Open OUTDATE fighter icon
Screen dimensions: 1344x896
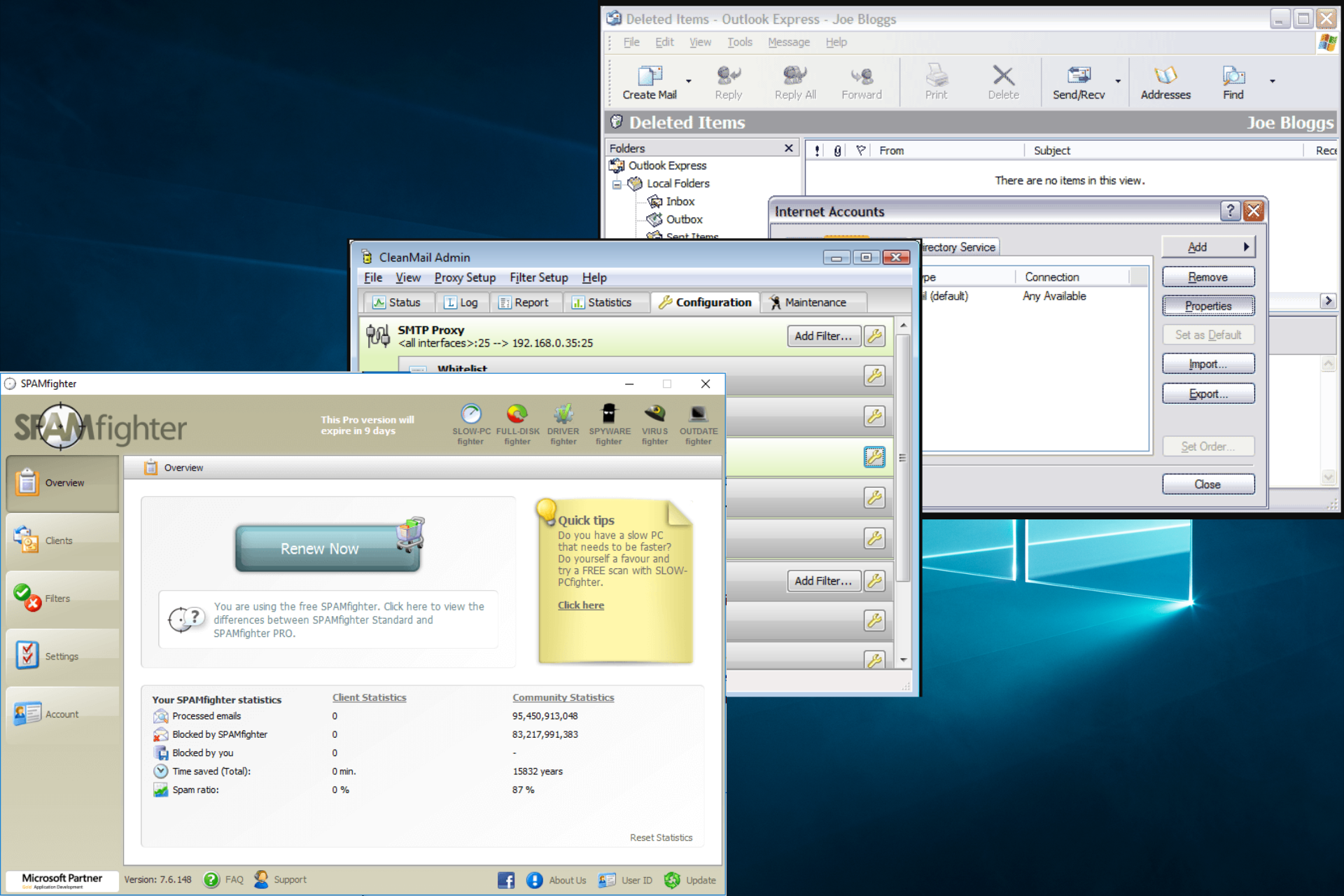click(699, 424)
